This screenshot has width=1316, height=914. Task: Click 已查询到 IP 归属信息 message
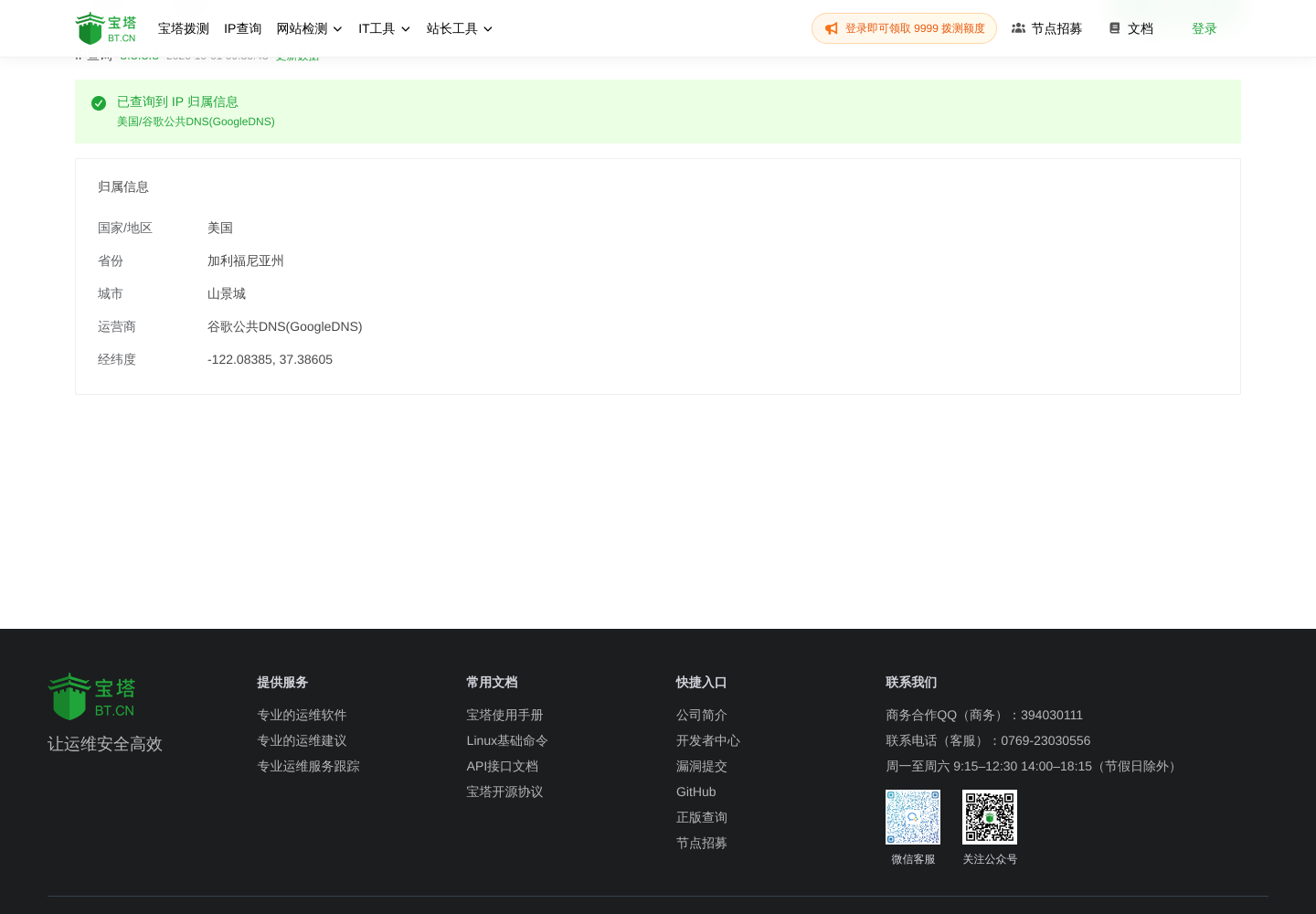coord(177,102)
